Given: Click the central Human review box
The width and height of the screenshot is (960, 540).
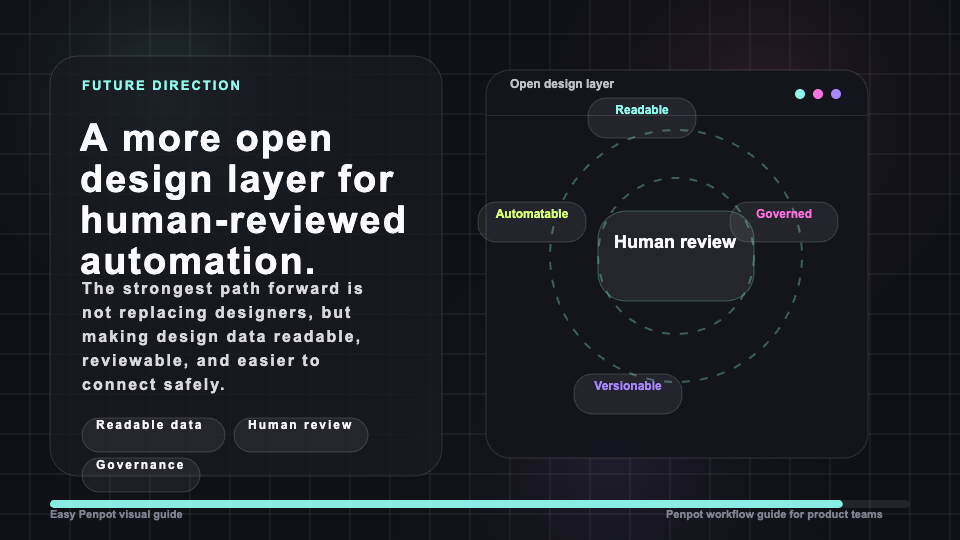Looking at the screenshot, I should click(676, 256).
